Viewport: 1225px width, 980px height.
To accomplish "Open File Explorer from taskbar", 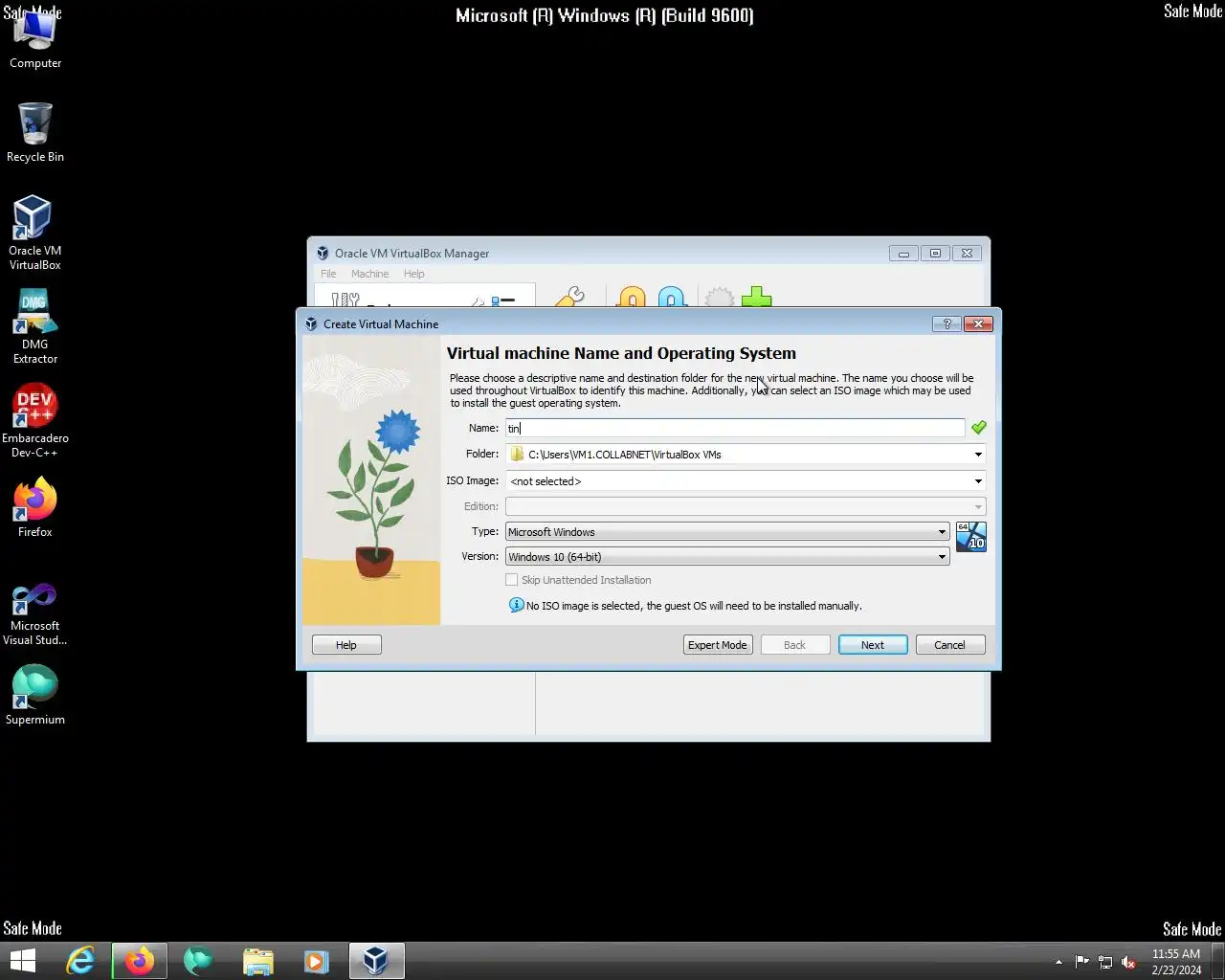I will point(257,961).
